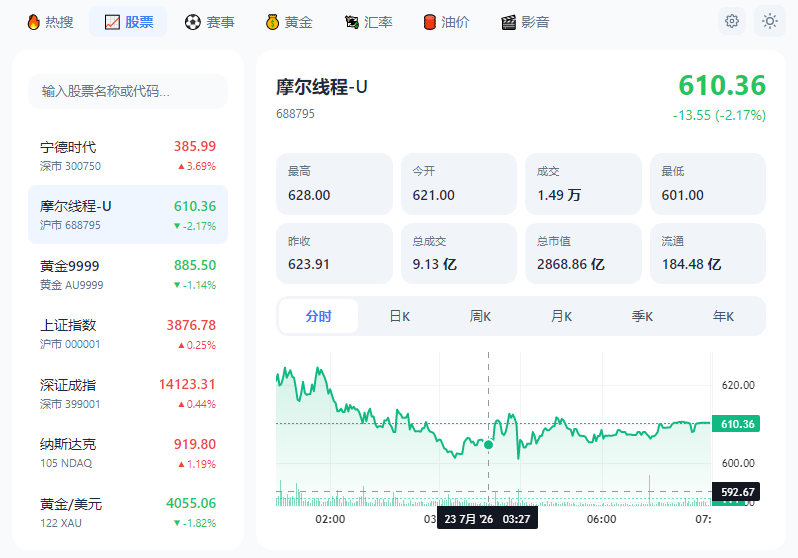Toggle light/dark theme with the sun icon
798x558 pixels.
coord(770,21)
